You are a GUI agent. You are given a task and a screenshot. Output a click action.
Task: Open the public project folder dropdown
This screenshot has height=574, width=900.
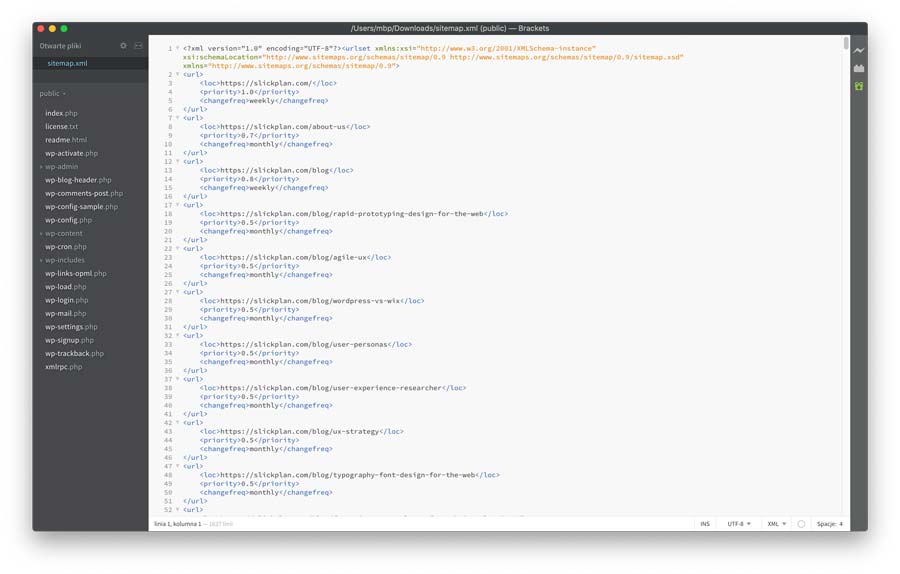(53, 93)
